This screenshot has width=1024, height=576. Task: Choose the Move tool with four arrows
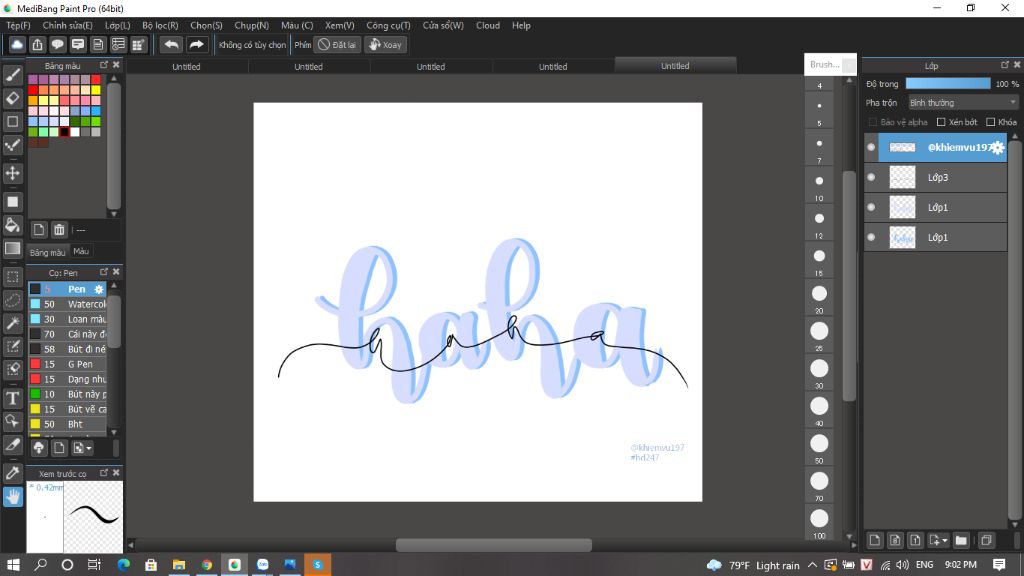point(12,173)
